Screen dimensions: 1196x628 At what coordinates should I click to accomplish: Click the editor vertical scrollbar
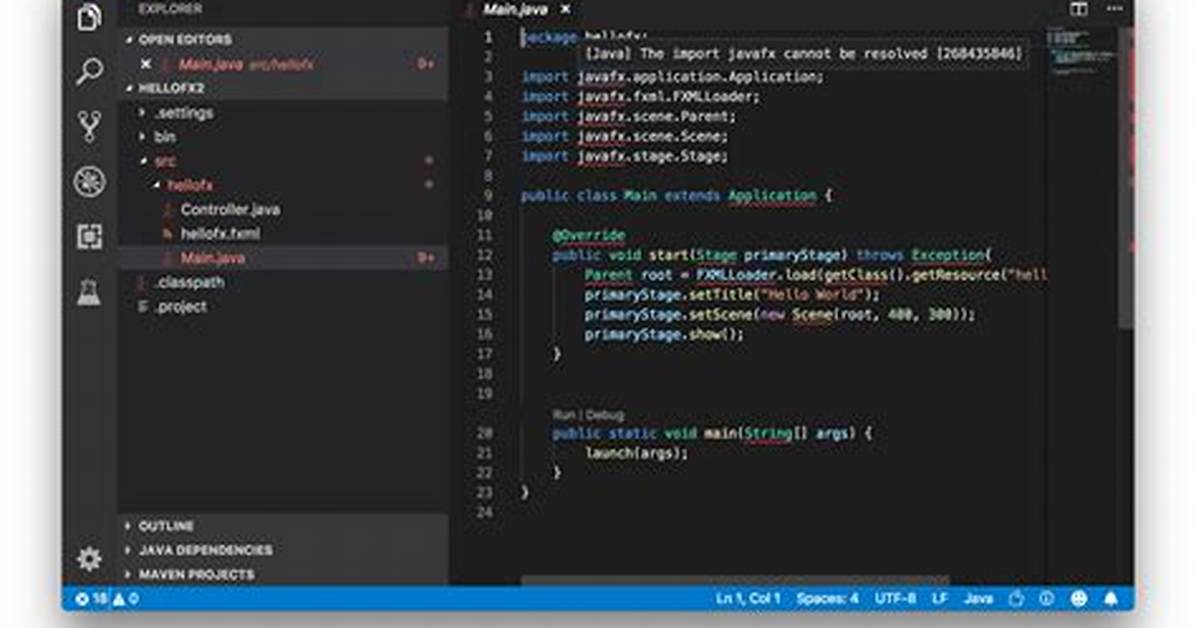(1127, 178)
